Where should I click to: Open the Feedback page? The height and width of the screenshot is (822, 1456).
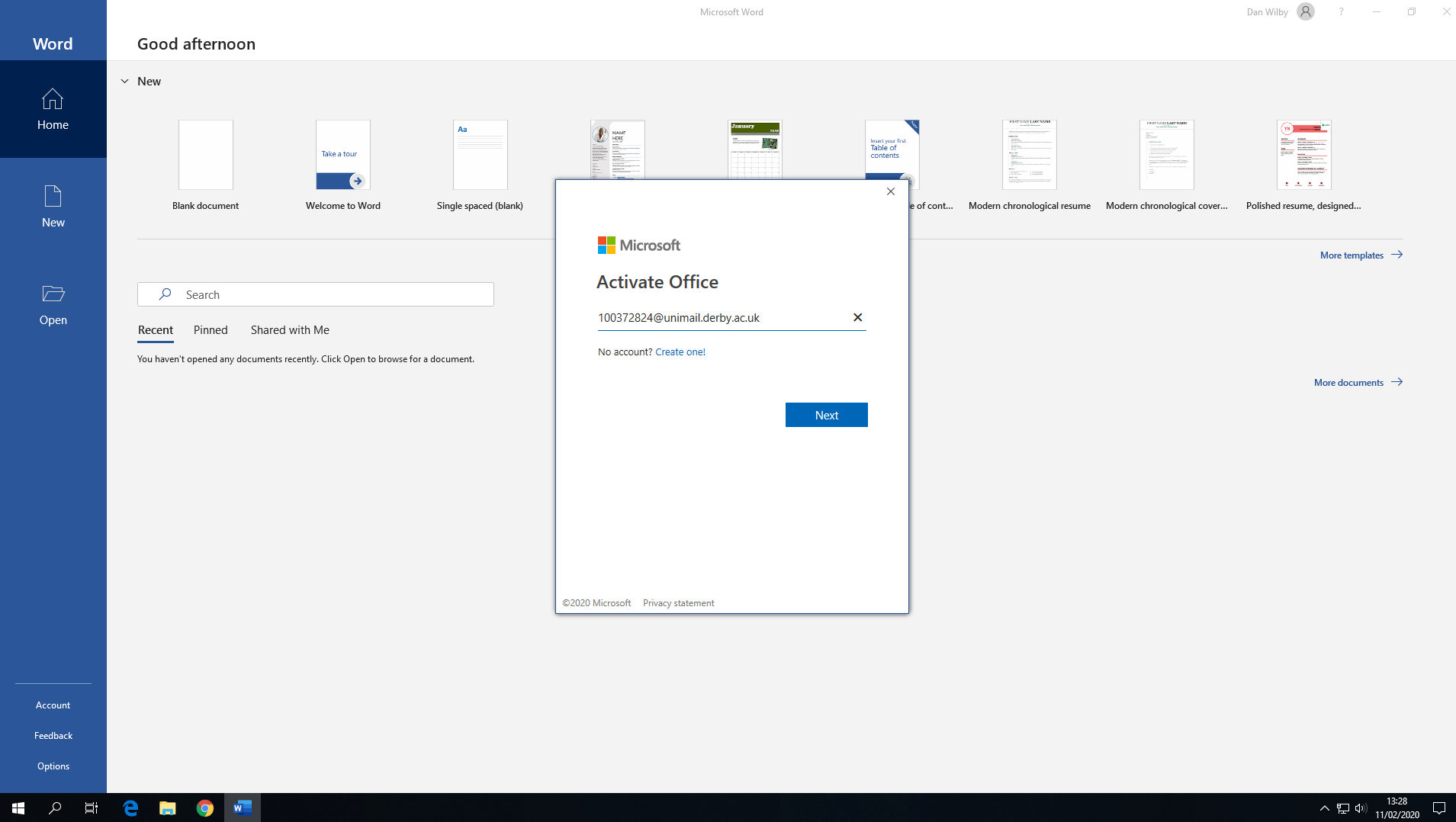click(53, 736)
